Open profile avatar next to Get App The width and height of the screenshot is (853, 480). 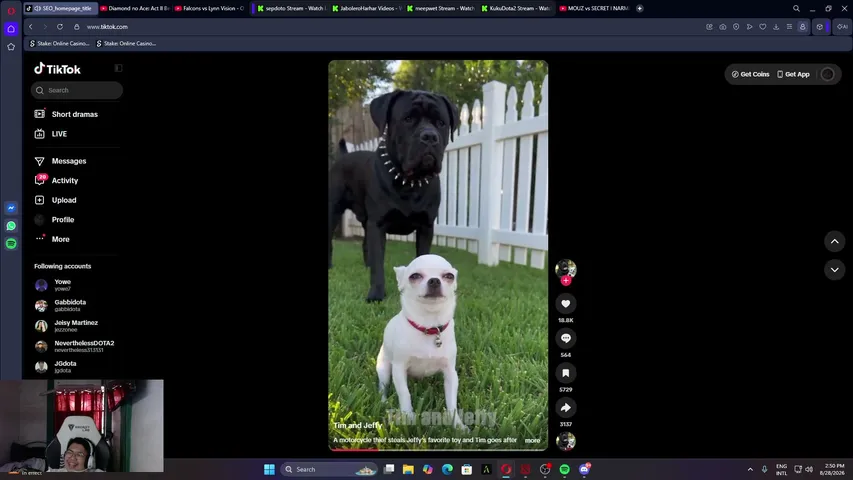click(827, 74)
